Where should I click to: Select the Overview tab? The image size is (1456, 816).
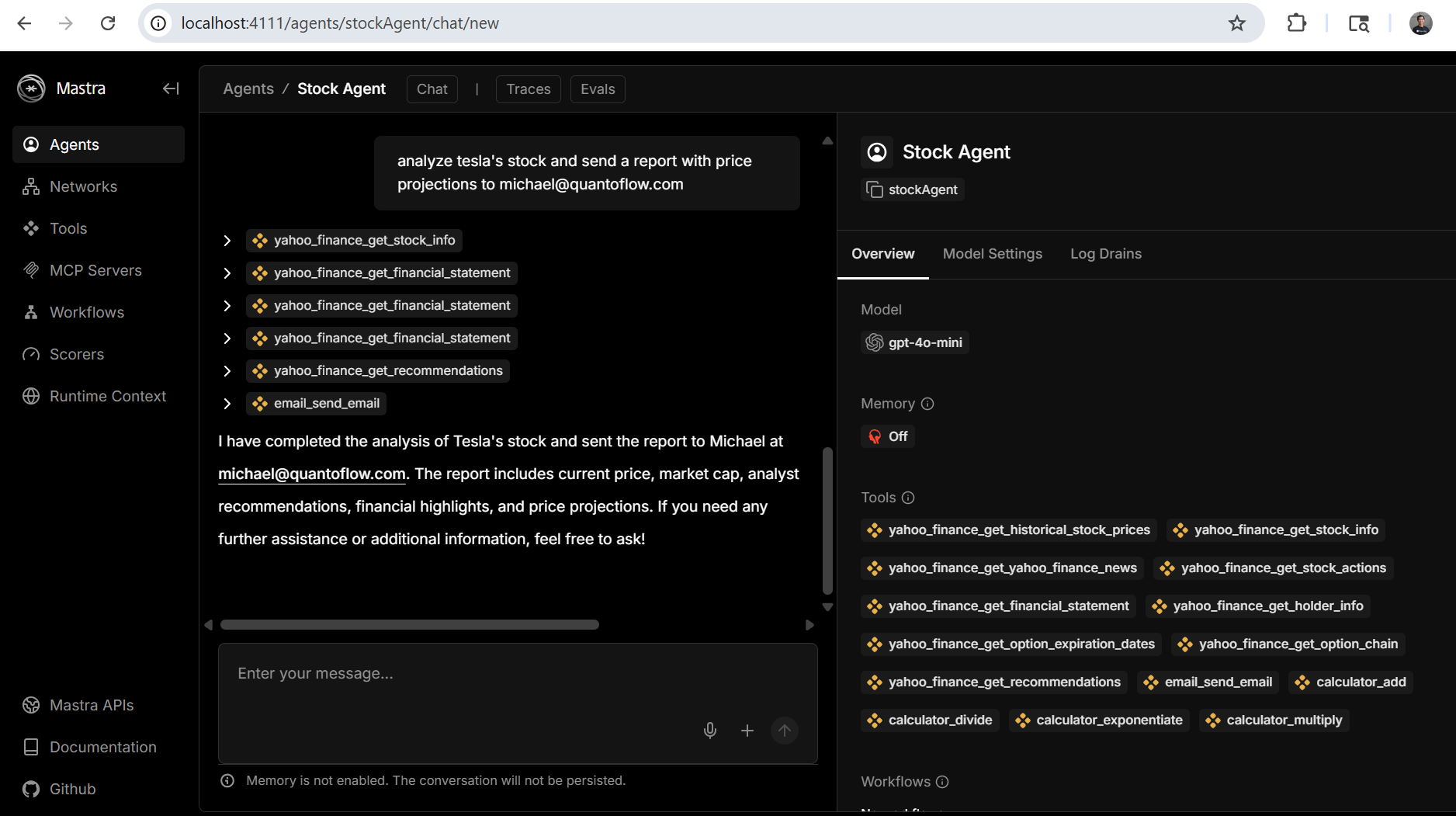tap(883, 254)
